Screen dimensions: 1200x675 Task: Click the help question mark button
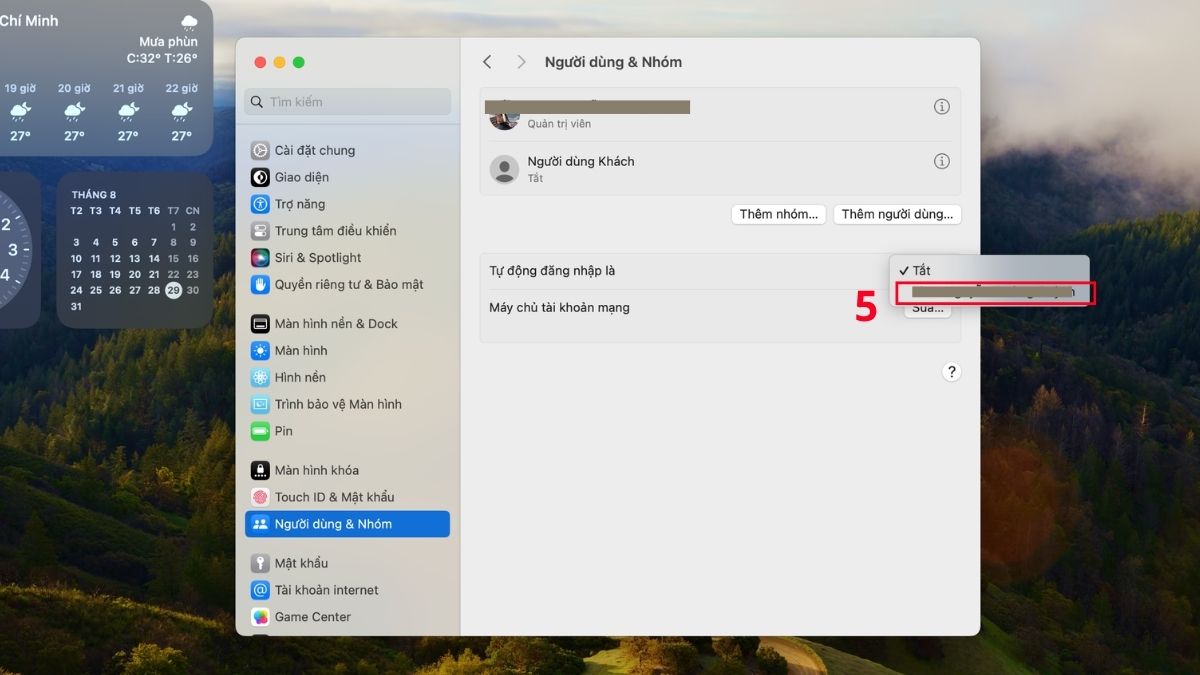[x=951, y=372]
